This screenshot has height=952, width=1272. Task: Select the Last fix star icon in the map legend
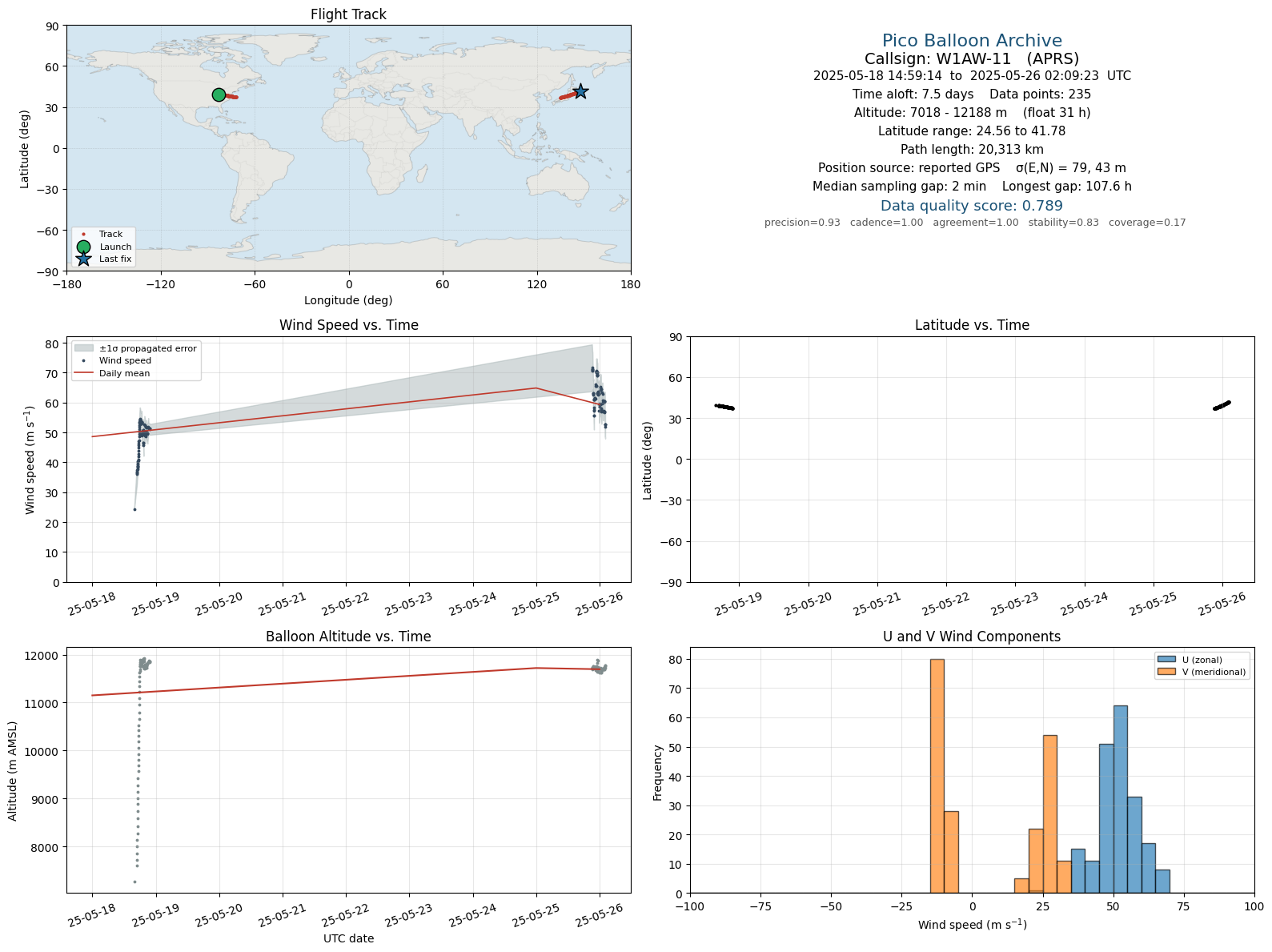(x=83, y=259)
